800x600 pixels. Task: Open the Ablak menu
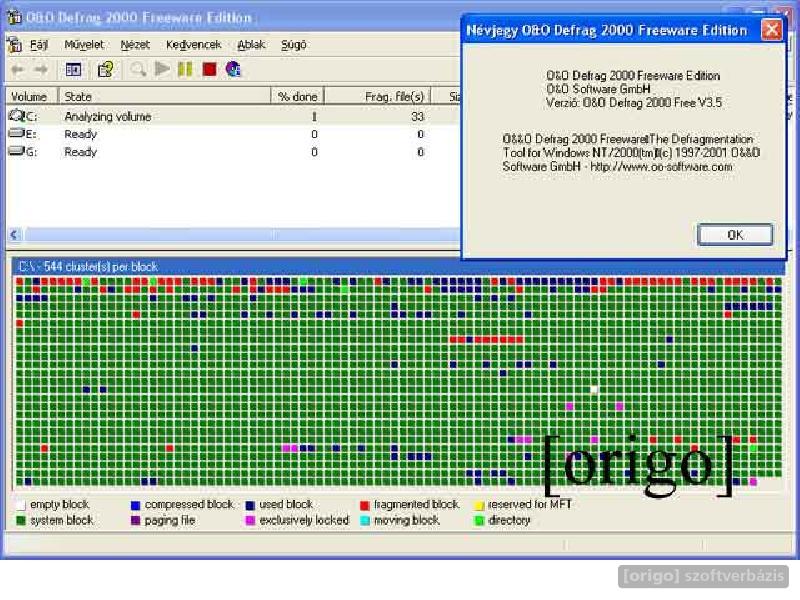coord(252,45)
